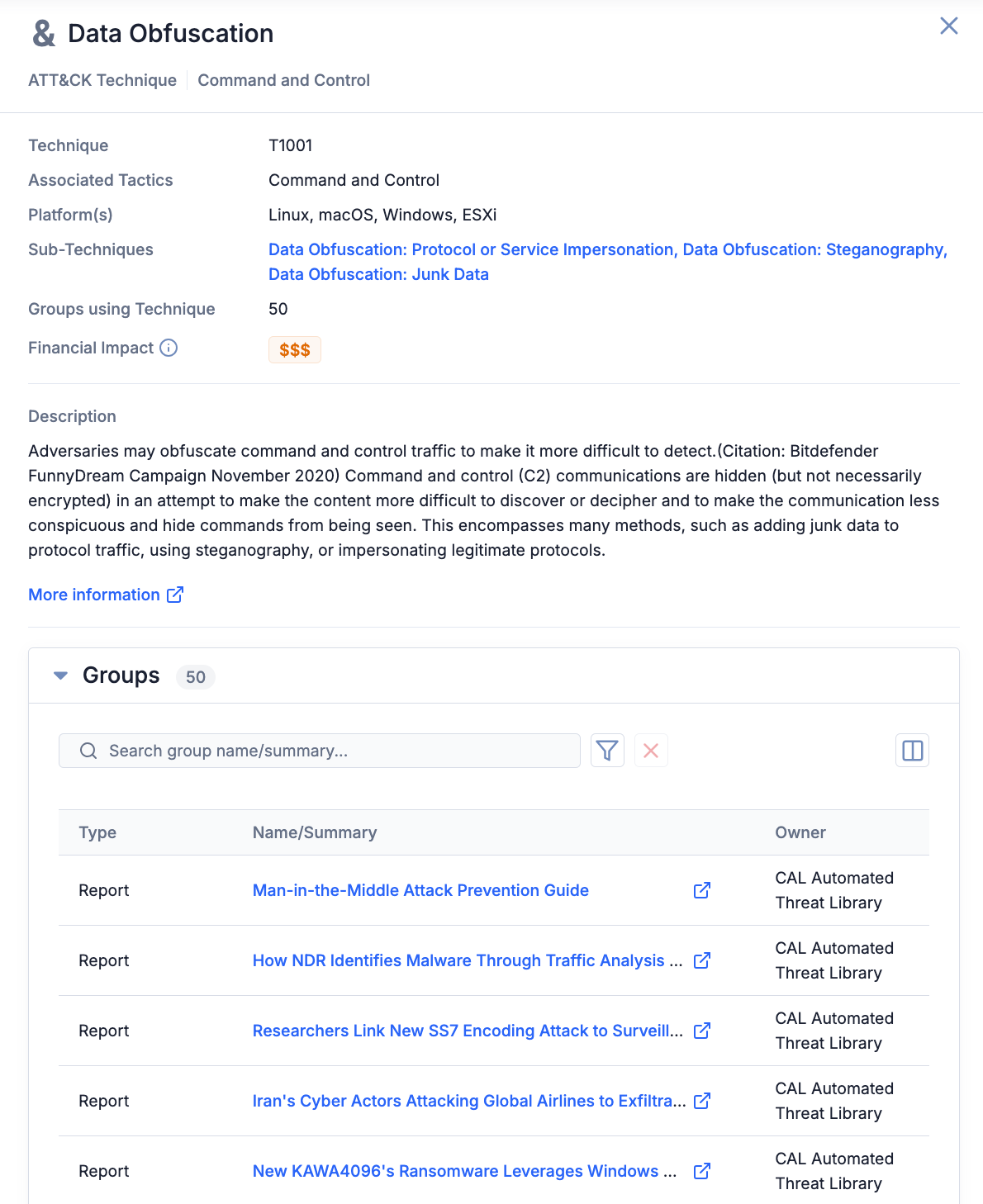The height and width of the screenshot is (1204, 983).
Task: Click the red X clear filters icon
Action: pos(651,751)
